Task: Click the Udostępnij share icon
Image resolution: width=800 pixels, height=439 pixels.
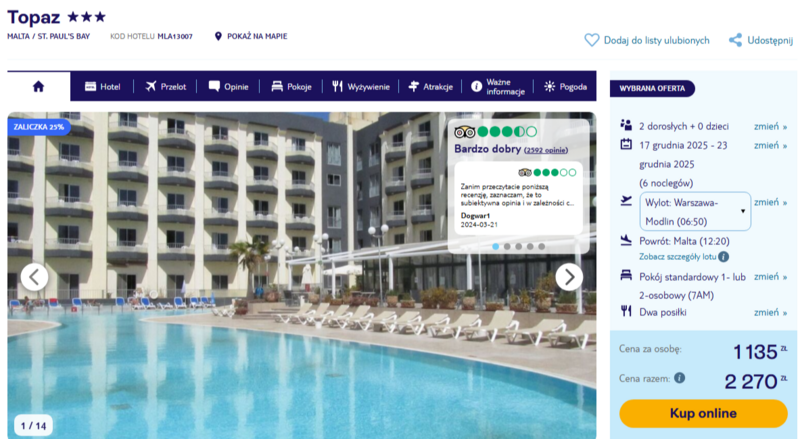Action: click(x=735, y=40)
